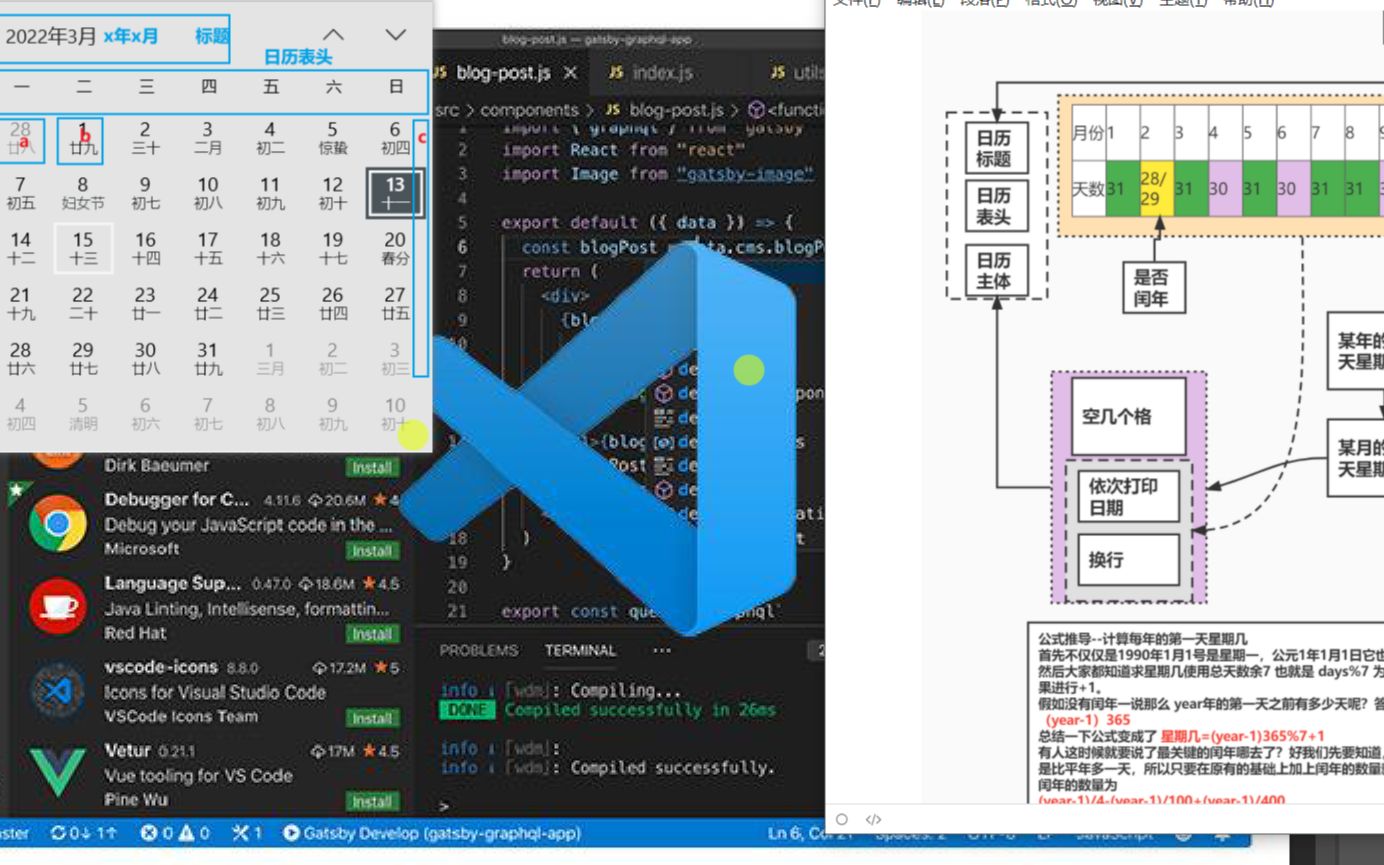Click the 月份 header cell in the table

click(x=1088, y=133)
